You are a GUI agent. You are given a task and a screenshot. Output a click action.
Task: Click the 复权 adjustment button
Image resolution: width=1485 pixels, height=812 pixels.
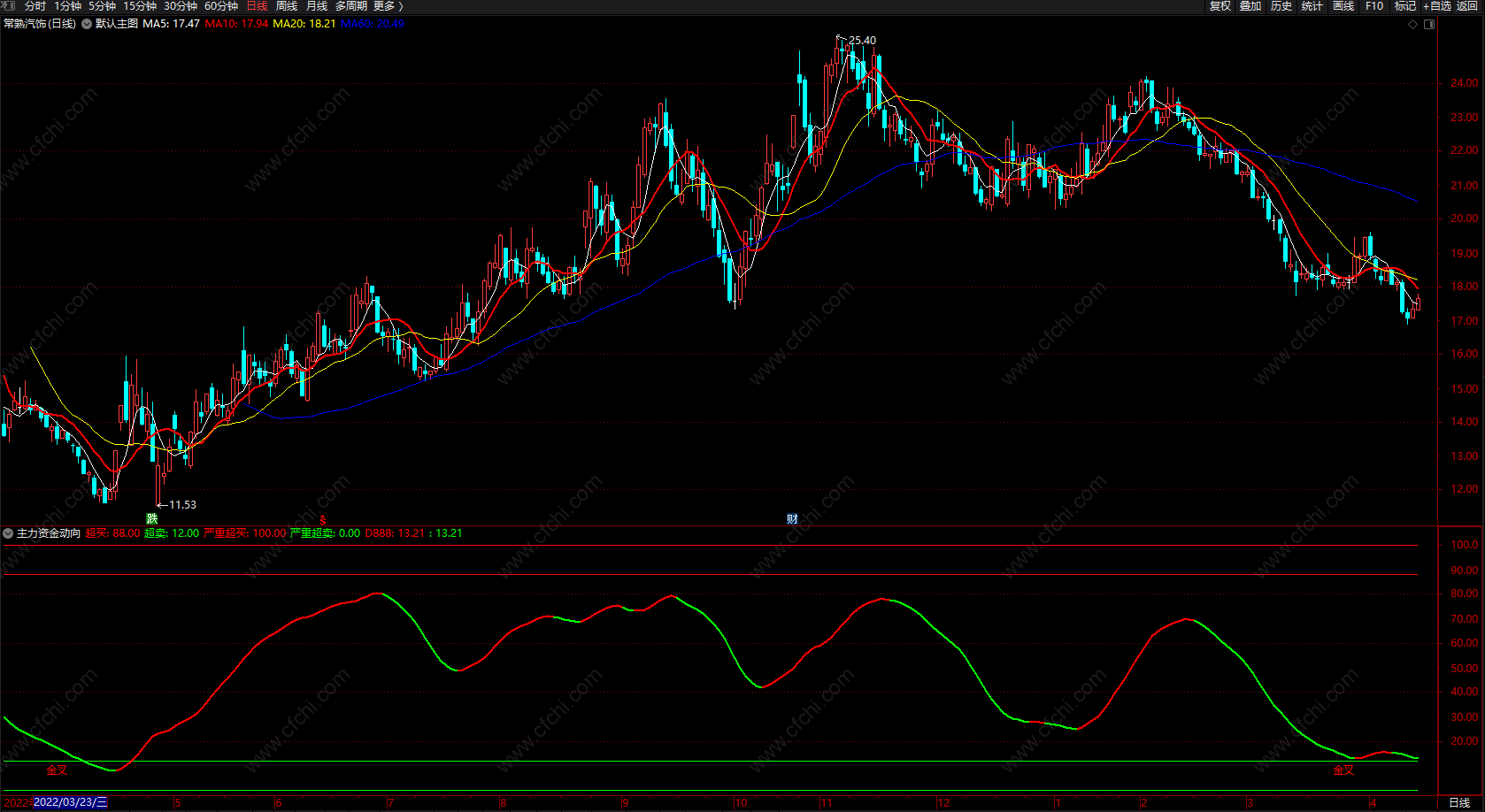1220,6
